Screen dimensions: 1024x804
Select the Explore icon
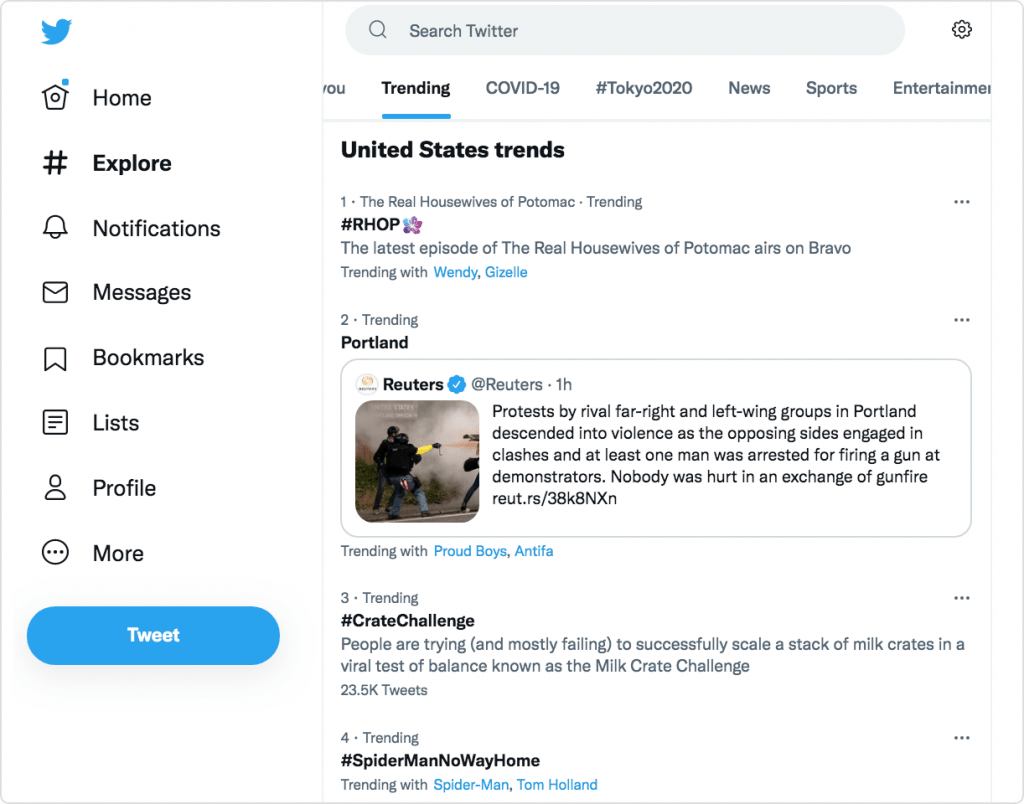tap(57, 163)
